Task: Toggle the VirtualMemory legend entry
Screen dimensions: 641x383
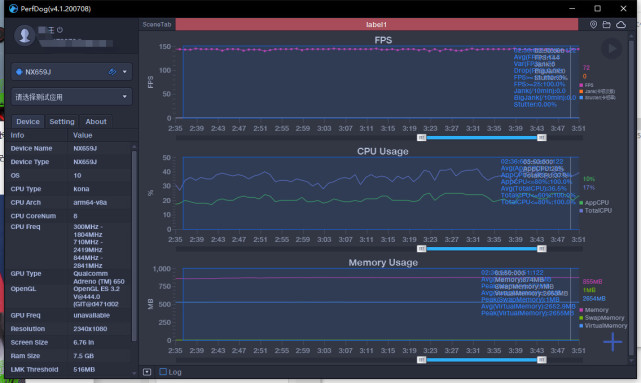Action: coord(603,326)
